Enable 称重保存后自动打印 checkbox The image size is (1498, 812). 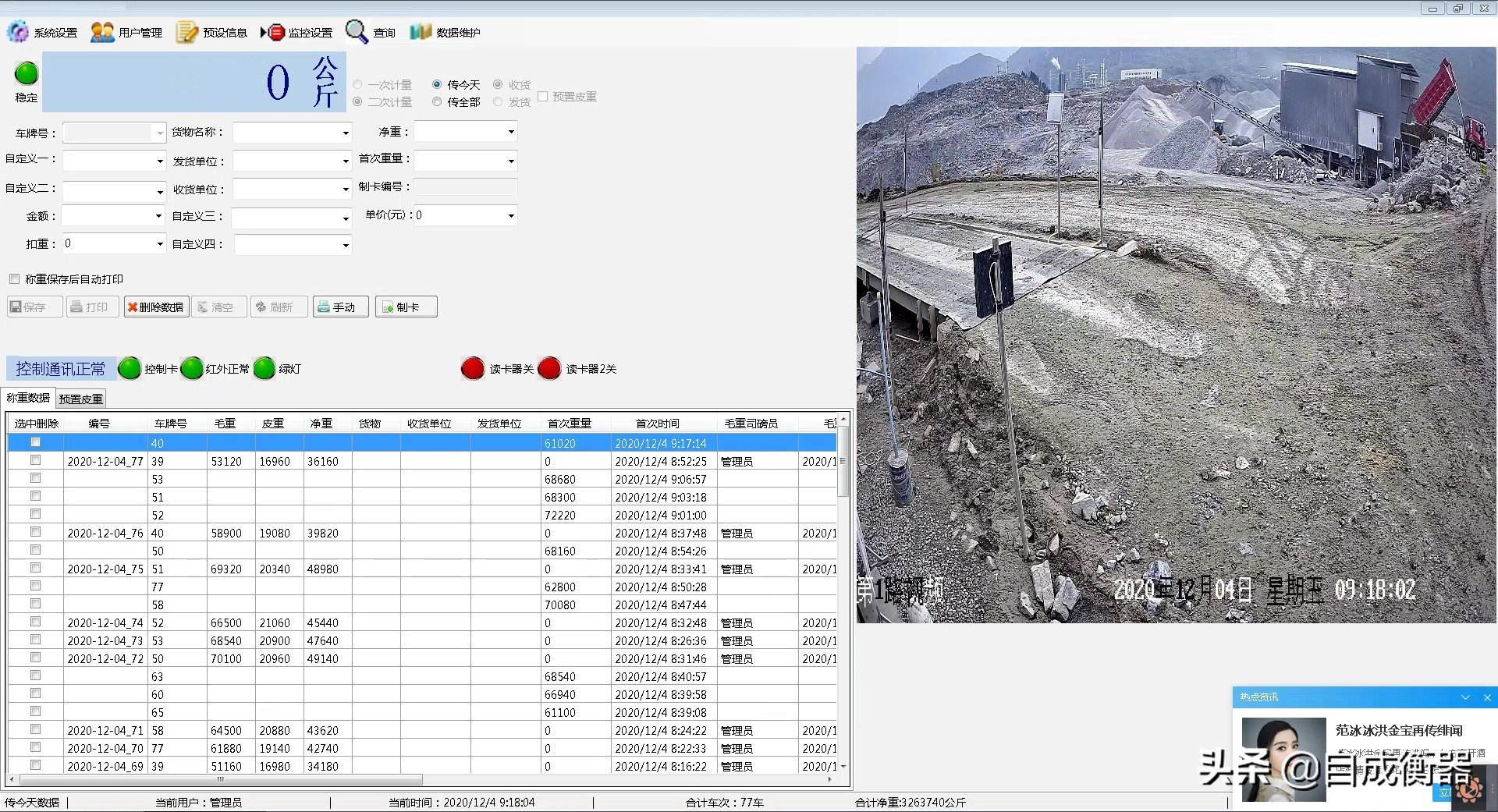pyautogui.click(x=14, y=278)
